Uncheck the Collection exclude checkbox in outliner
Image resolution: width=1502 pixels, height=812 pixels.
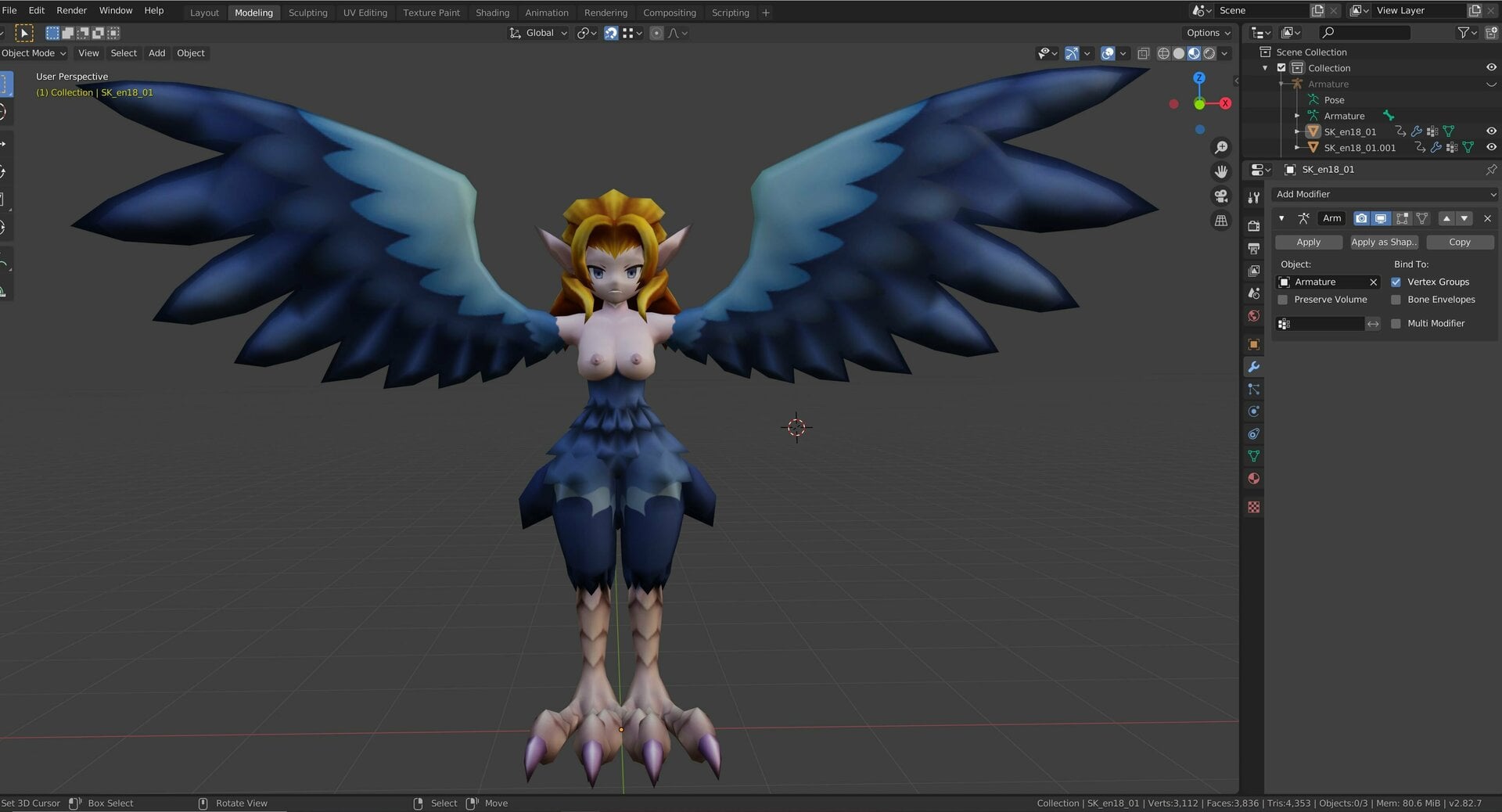coord(1281,68)
